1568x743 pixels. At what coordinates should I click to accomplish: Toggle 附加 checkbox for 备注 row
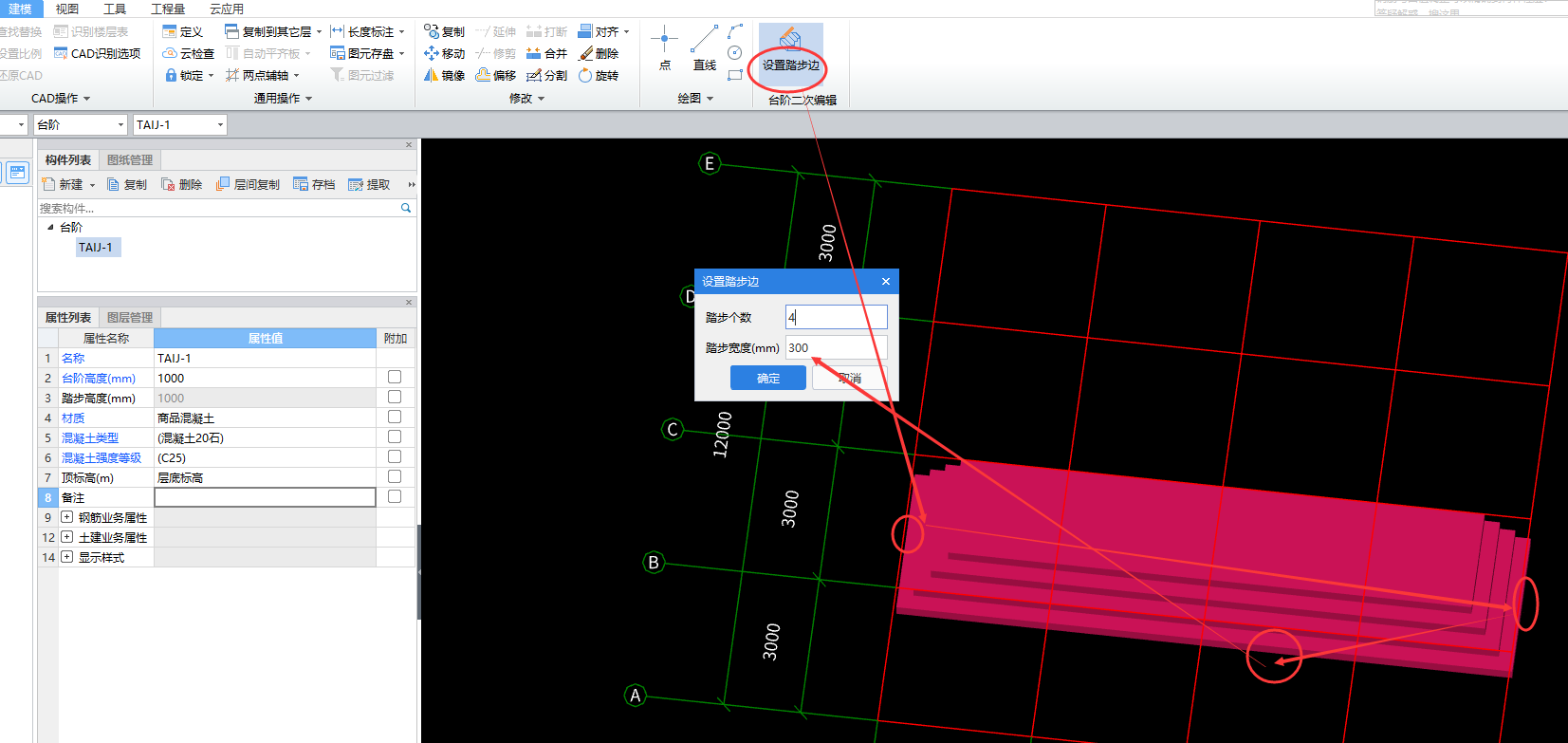[395, 497]
